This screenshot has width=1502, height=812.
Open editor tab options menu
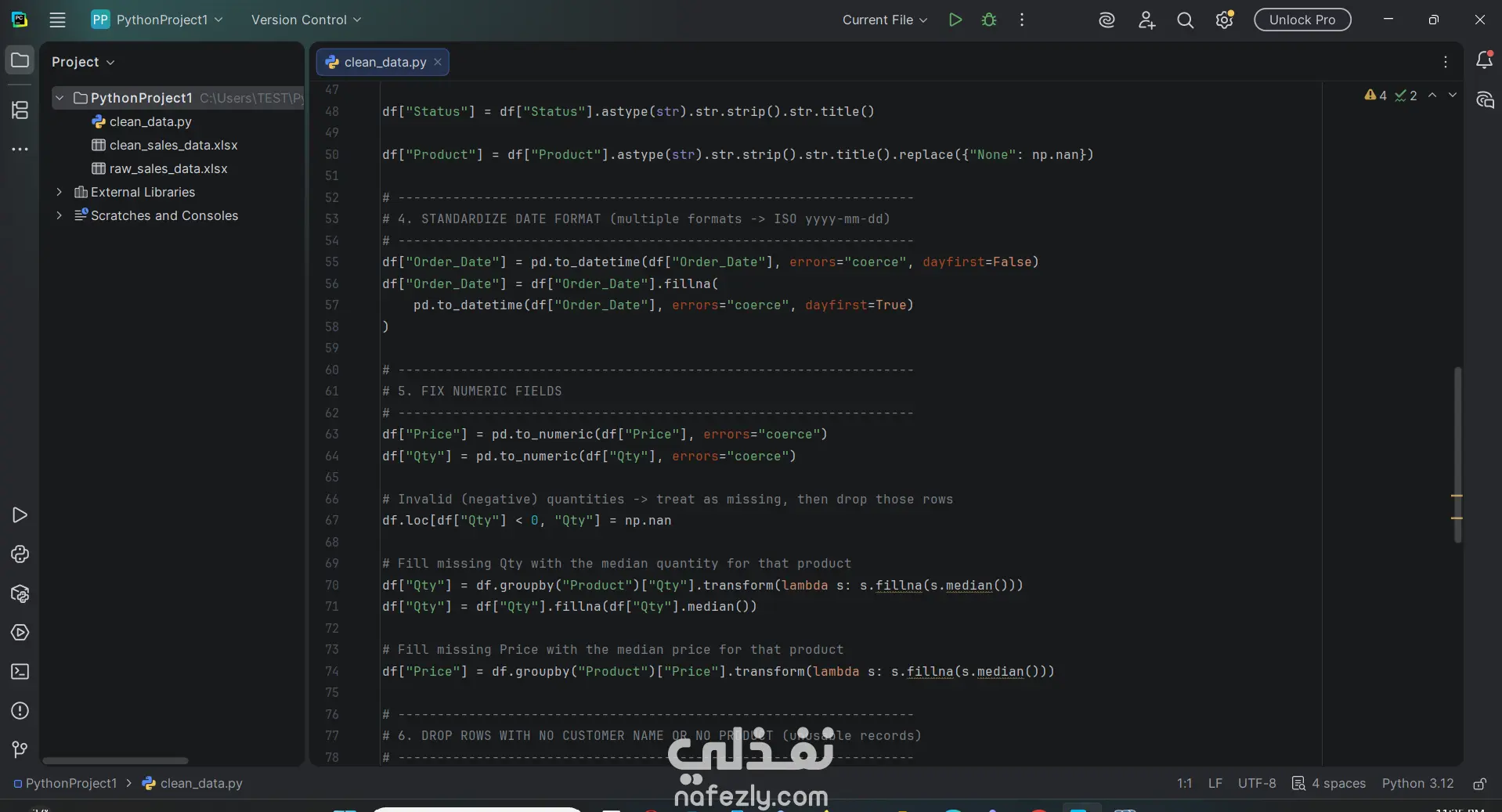pos(1446,62)
